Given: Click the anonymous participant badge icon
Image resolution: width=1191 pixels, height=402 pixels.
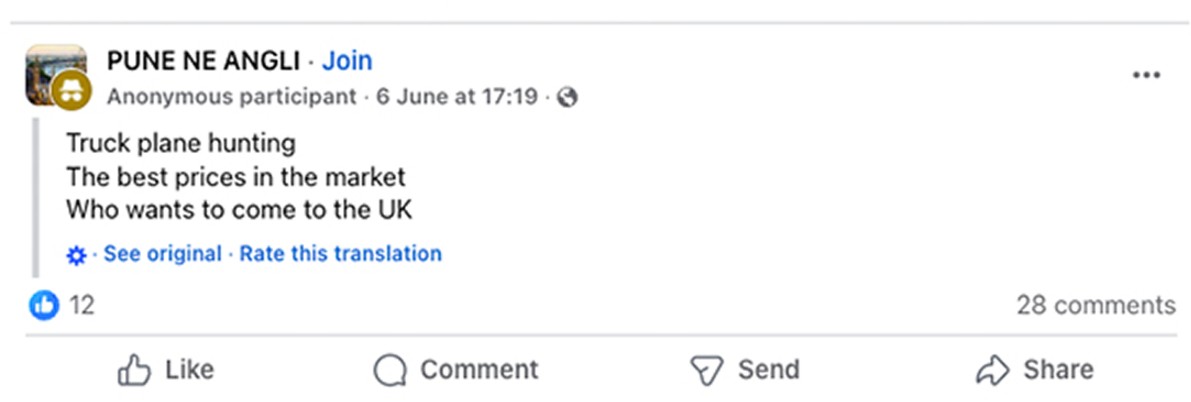Looking at the screenshot, I should click(x=72, y=91).
